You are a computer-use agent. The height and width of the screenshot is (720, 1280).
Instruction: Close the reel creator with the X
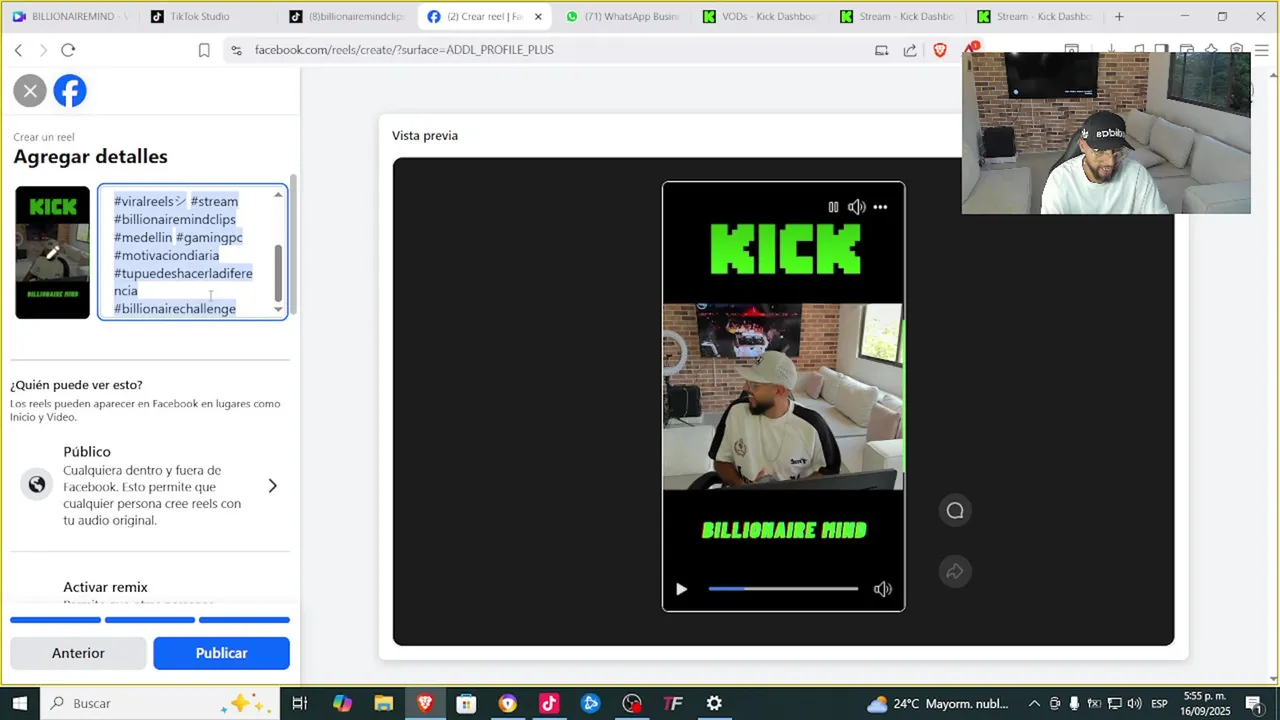30,91
